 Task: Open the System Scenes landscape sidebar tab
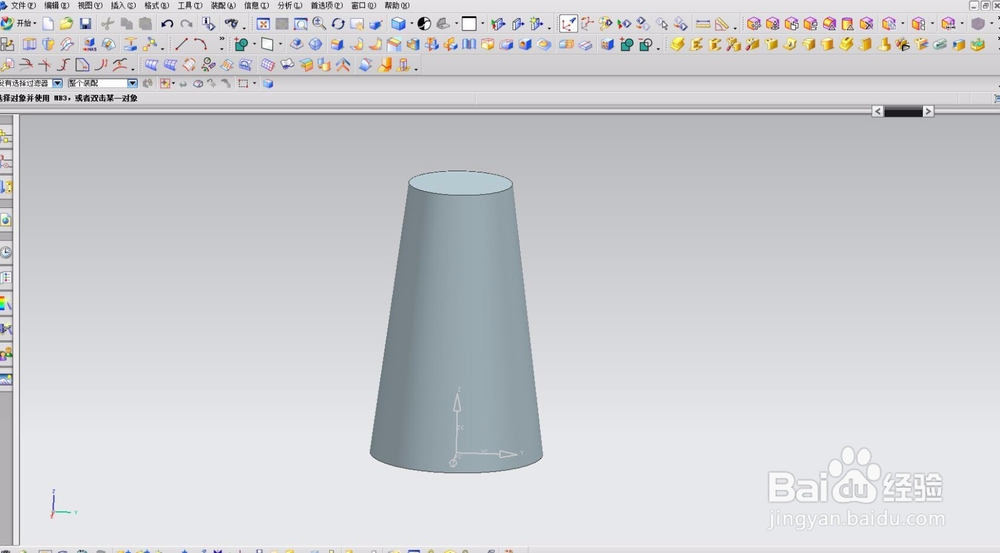pos(6,380)
